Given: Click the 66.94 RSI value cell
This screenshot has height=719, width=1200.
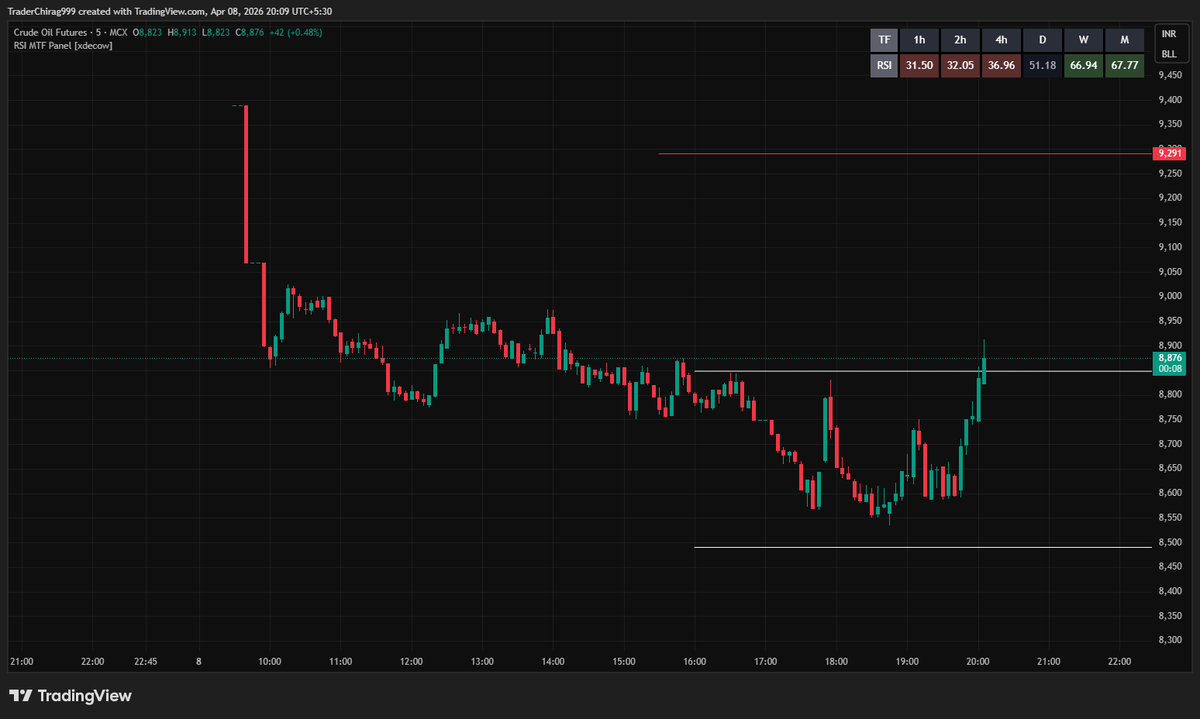Looking at the screenshot, I should tap(1083, 66).
